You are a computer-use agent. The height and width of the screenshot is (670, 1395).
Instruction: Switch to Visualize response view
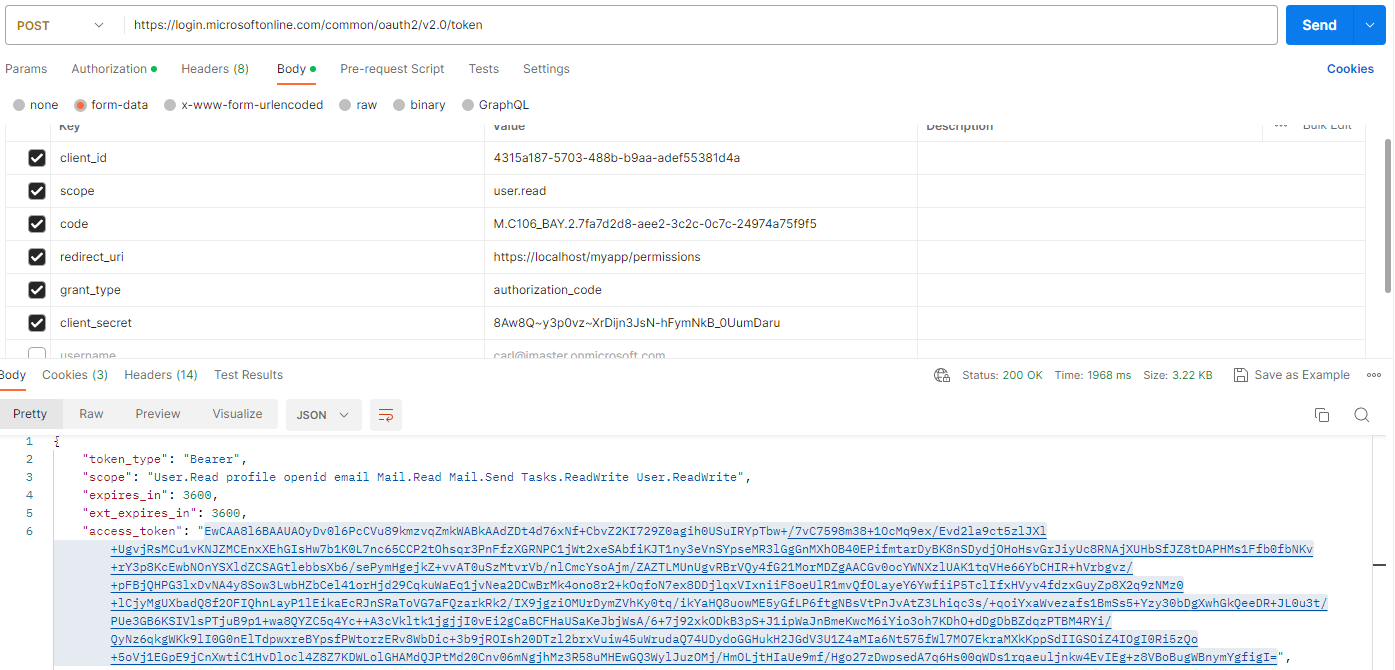tap(237, 414)
